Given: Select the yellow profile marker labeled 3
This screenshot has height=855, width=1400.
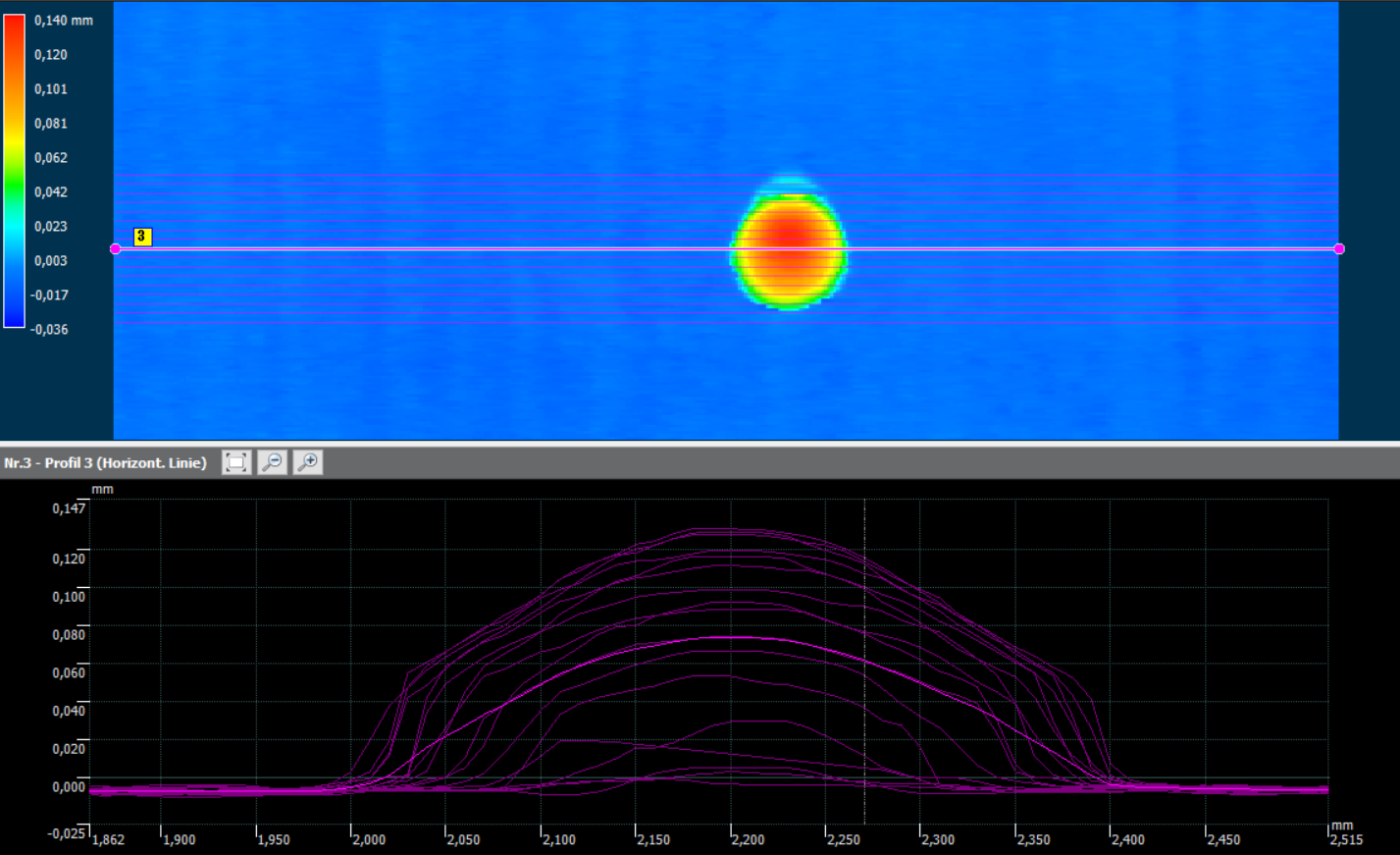Looking at the screenshot, I should point(142,237).
